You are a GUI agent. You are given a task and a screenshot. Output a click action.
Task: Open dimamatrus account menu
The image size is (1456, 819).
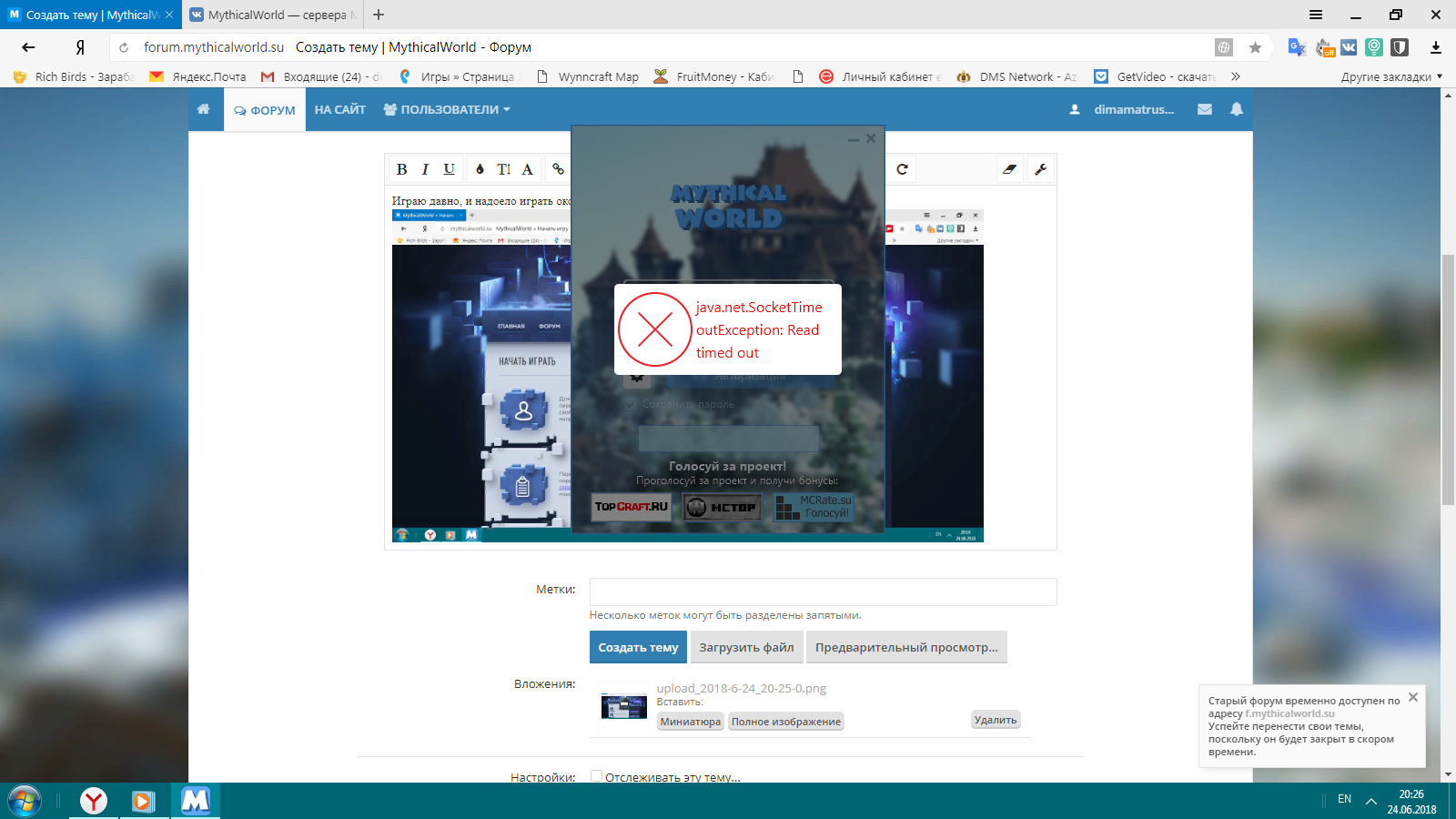pos(1123,109)
